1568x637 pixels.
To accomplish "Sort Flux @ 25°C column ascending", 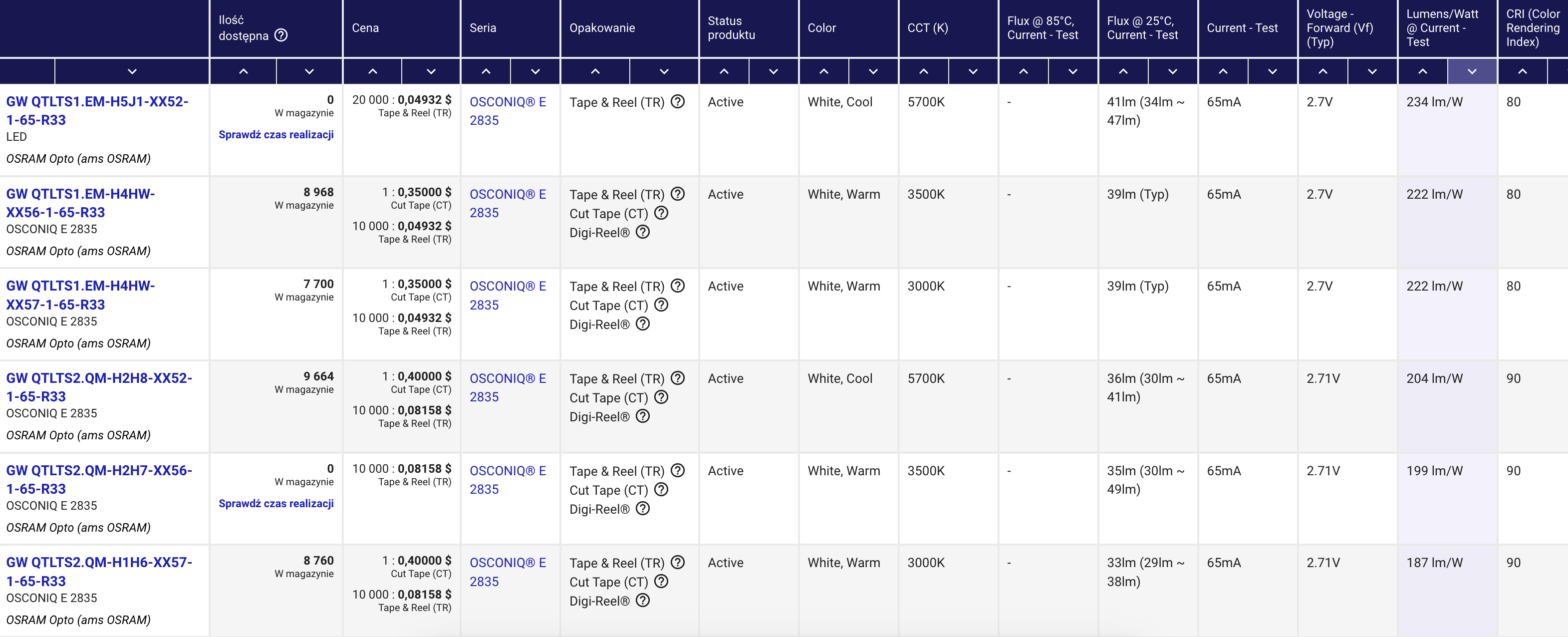I will 1123,71.
